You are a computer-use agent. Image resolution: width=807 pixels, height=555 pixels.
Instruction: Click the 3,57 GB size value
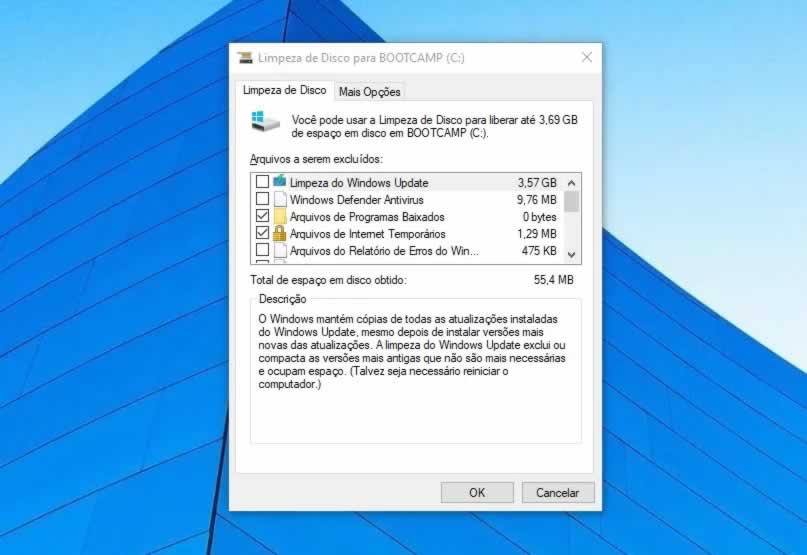point(537,183)
